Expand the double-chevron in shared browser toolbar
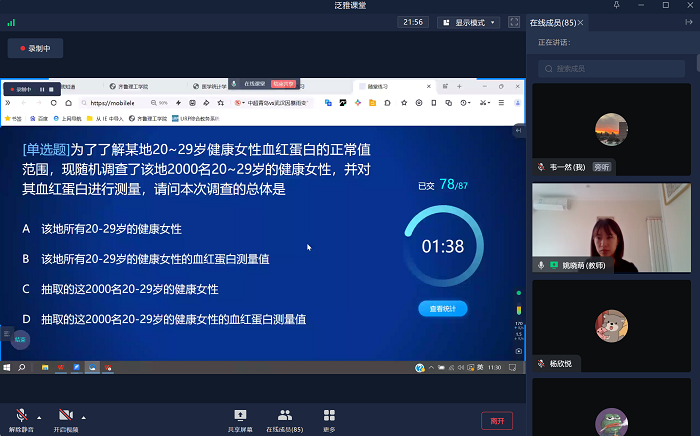The image size is (700, 436). coord(8,103)
